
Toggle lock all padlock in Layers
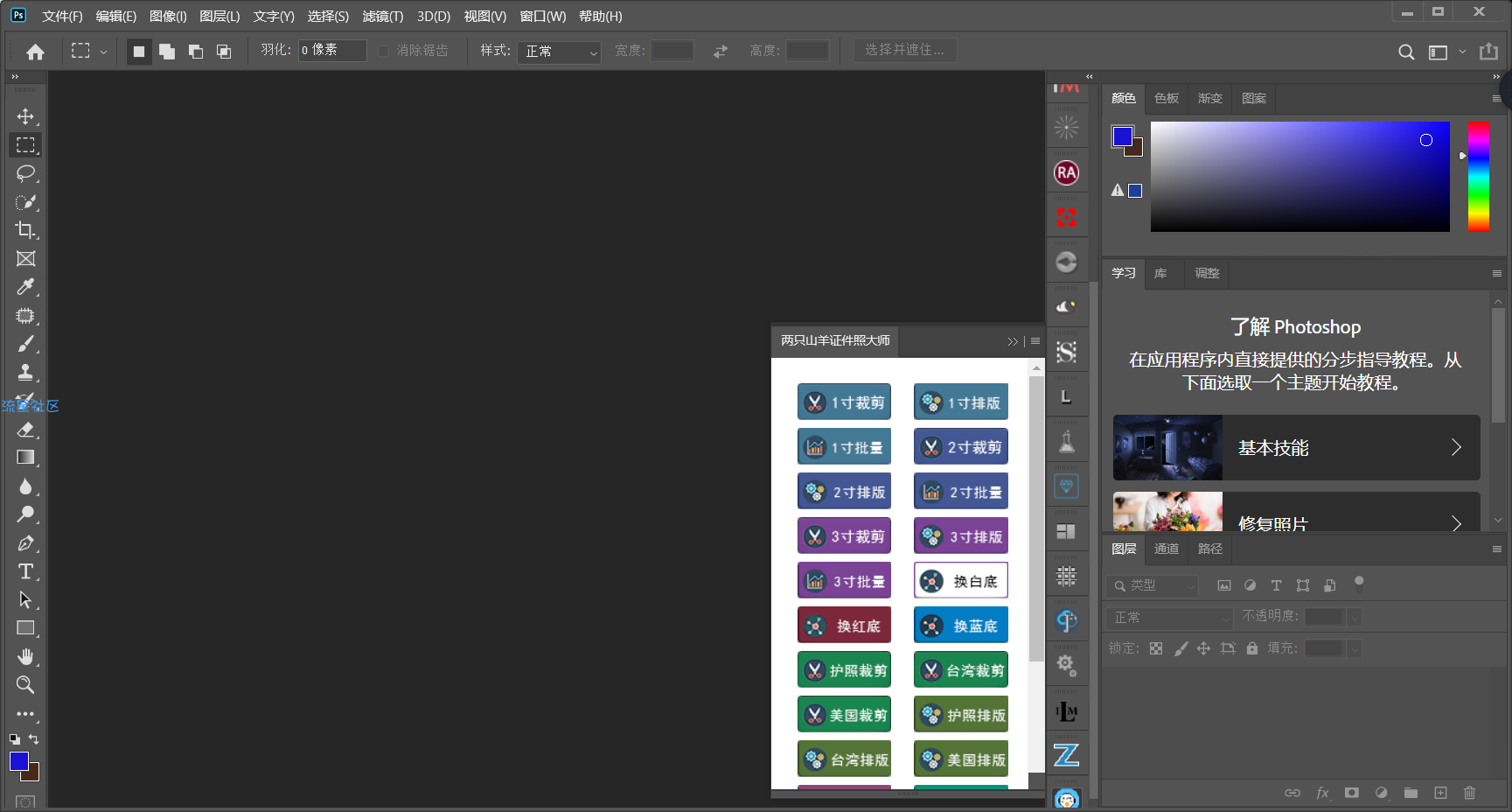pyautogui.click(x=1252, y=648)
